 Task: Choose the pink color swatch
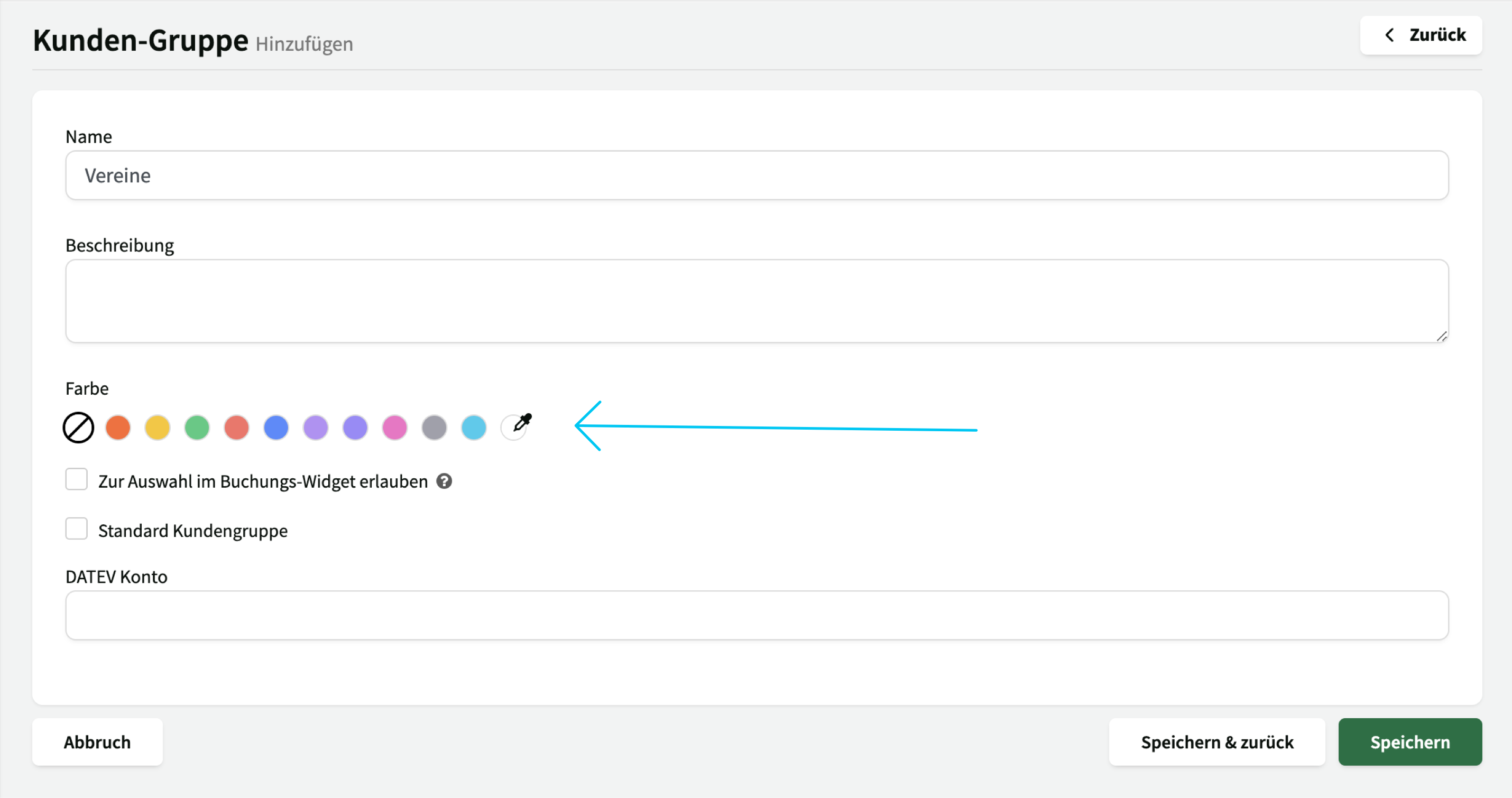point(394,427)
